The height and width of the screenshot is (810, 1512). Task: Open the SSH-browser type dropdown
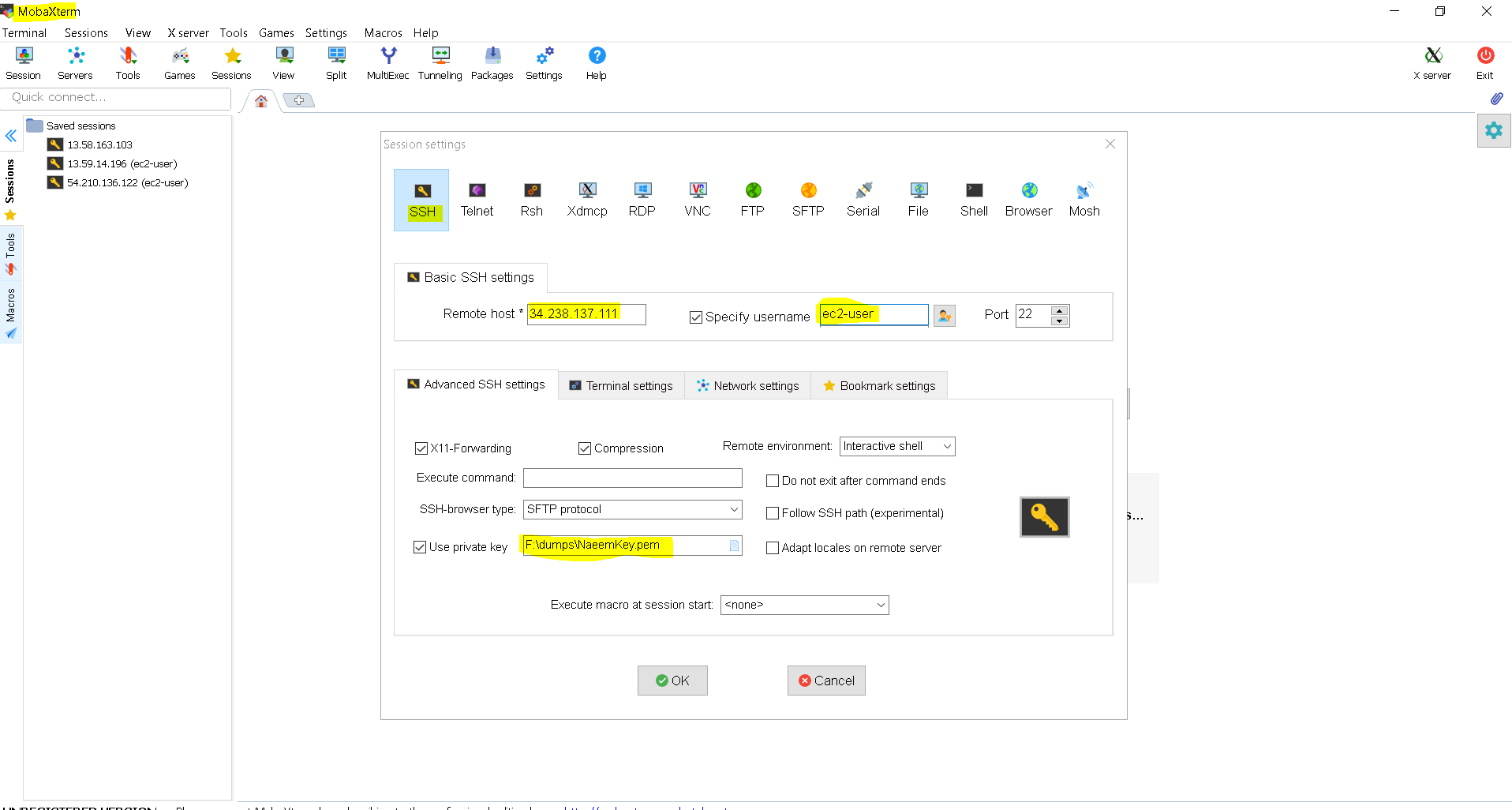pyautogui.click(x=633, y=509)
